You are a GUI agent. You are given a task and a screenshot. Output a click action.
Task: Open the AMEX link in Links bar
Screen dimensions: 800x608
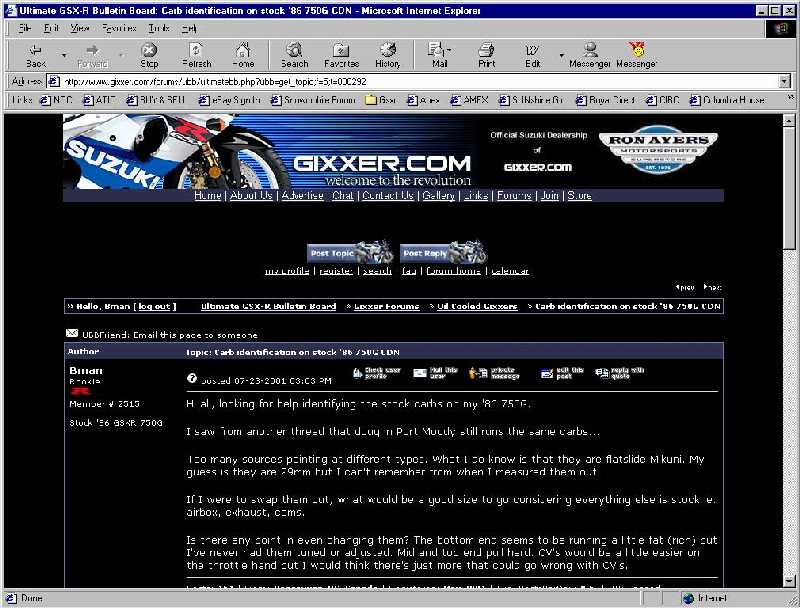[x=469, y=100]
